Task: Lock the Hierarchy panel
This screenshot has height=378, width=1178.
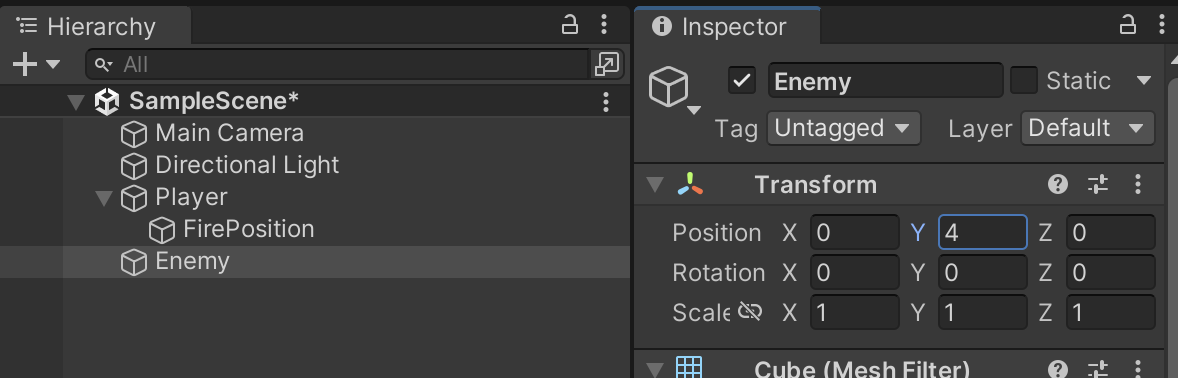Action: [570, 26]
